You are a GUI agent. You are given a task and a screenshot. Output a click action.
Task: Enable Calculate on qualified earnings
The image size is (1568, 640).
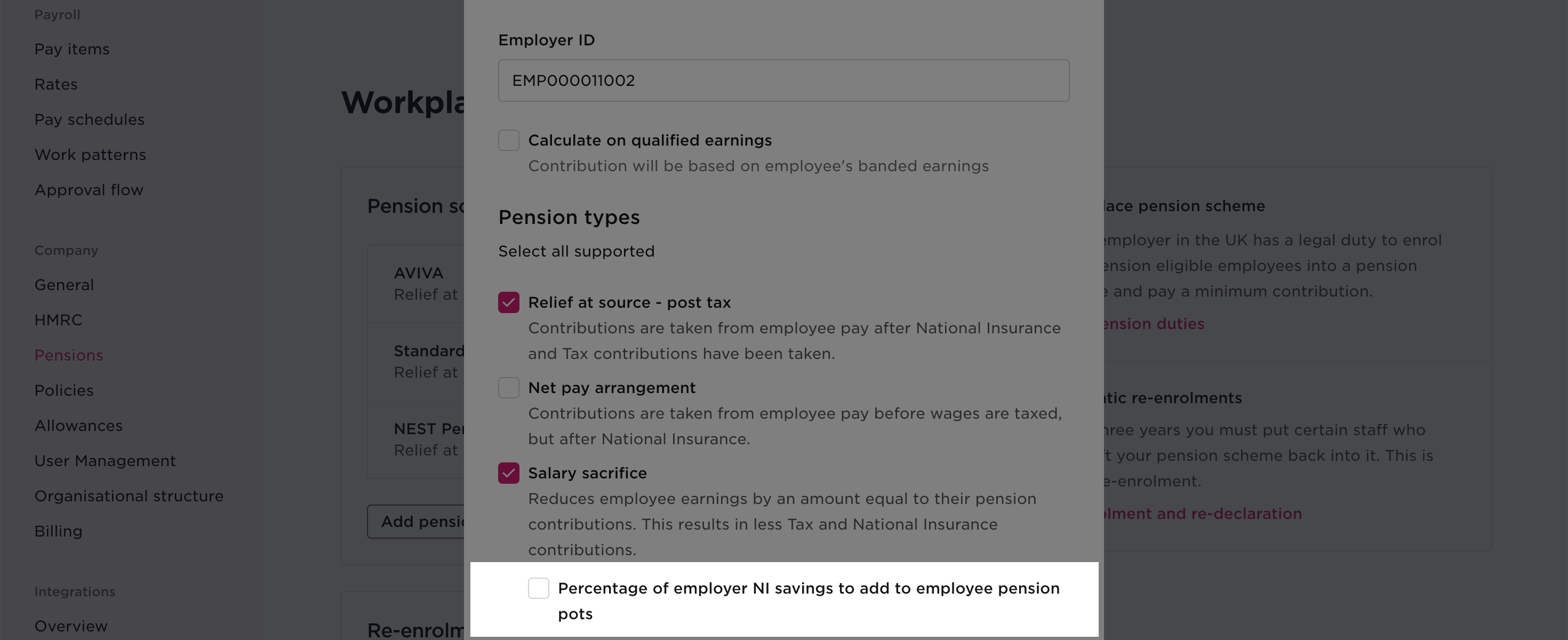508,140
